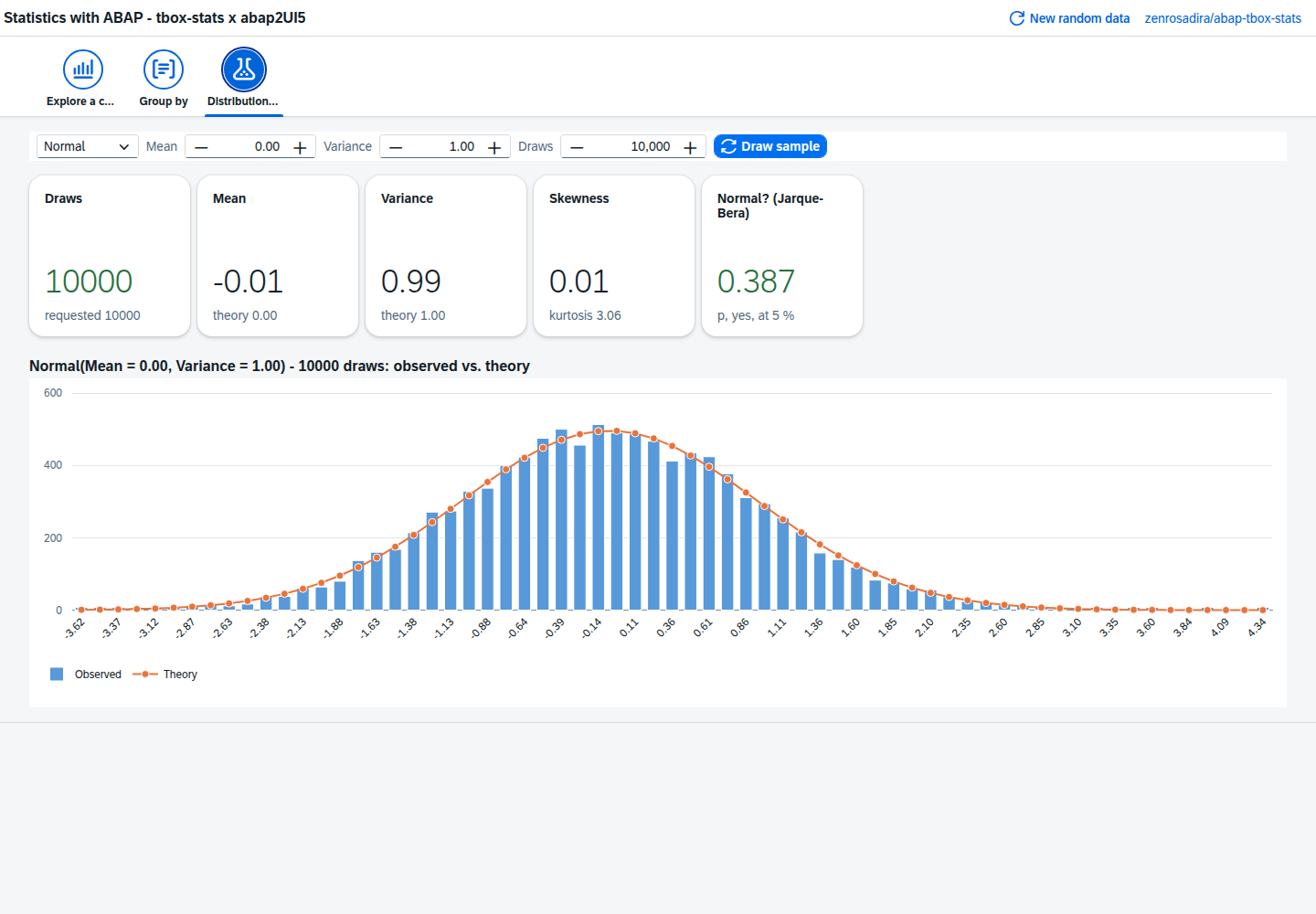Click the page title Statistics with ABAP
Image resolution: width=1316 pixels, height=914 pixels.
pyautogui.click(x=154, y=18)
